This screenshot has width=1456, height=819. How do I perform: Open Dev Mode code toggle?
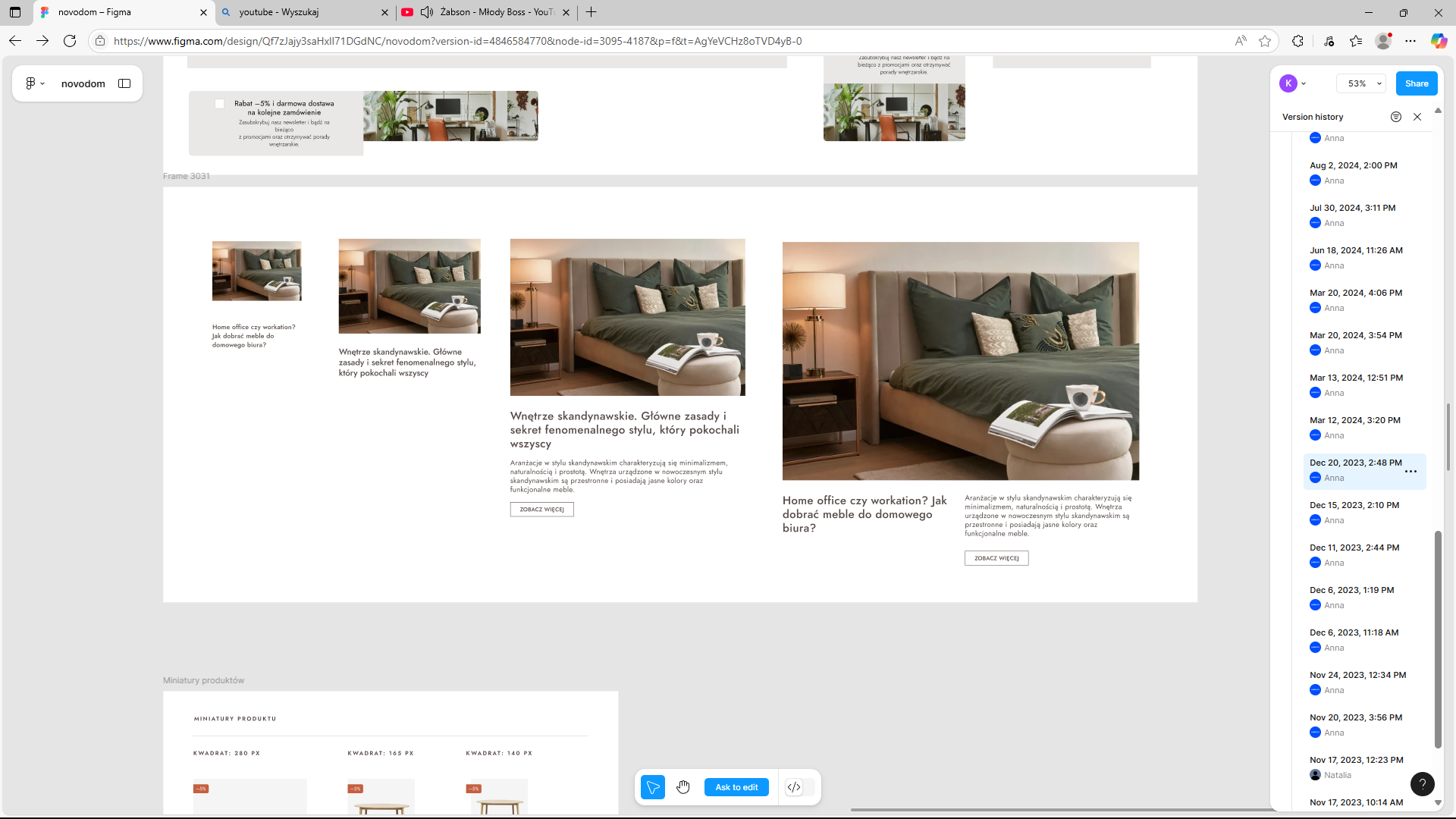pos(794,787)
